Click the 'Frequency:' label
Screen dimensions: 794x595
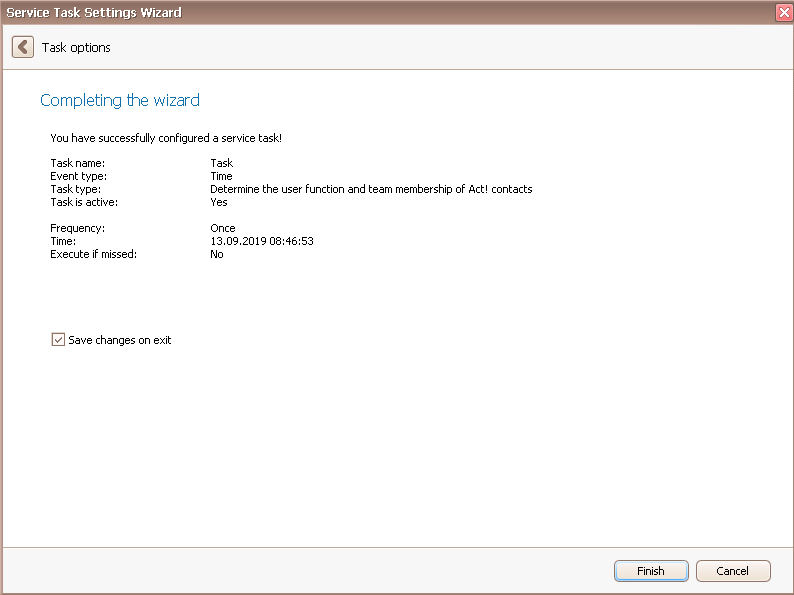[x=77, y=228]
